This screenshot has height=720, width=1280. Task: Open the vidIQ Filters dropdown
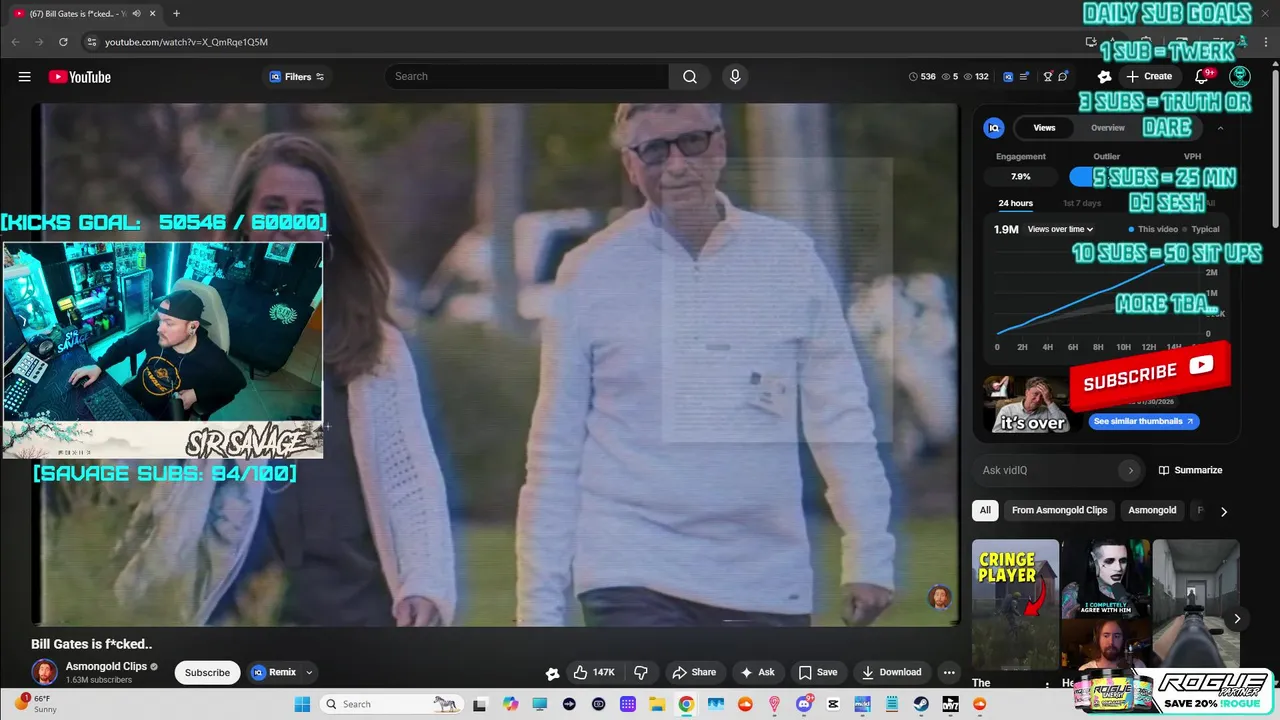tap(298, 77)
